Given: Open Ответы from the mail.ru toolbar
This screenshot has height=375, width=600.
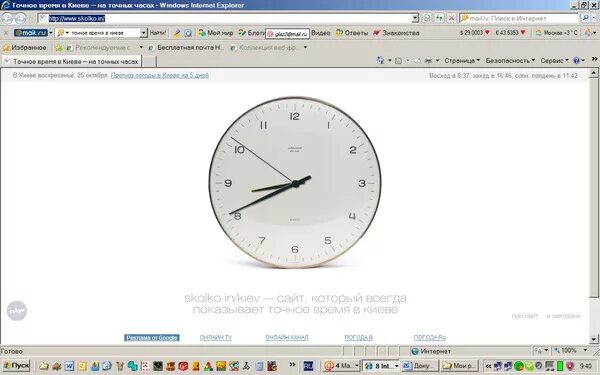Looking at the screenshot, I should [x=352, y=33].
